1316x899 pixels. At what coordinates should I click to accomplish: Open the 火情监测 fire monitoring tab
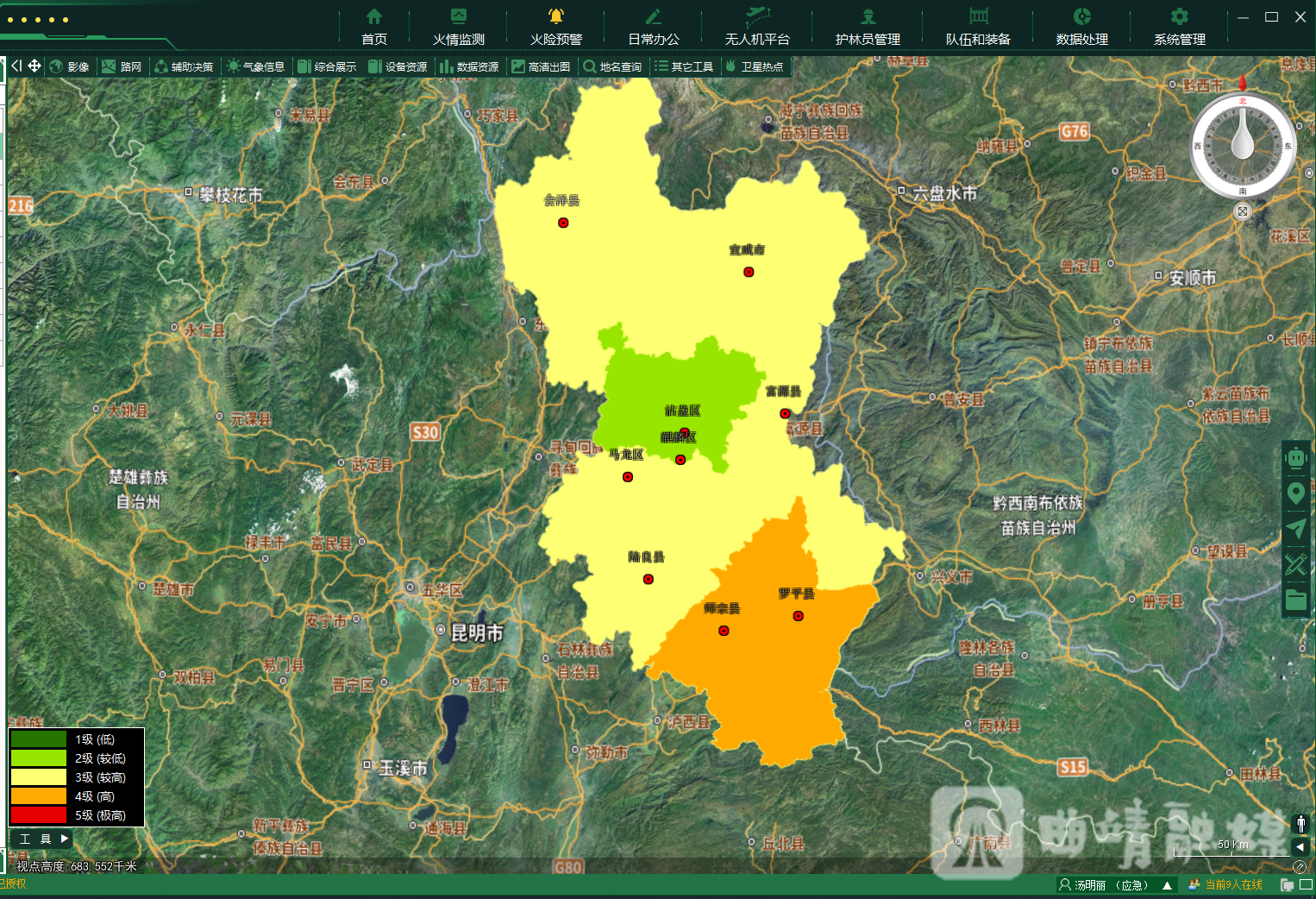click(x=458, y=27)
